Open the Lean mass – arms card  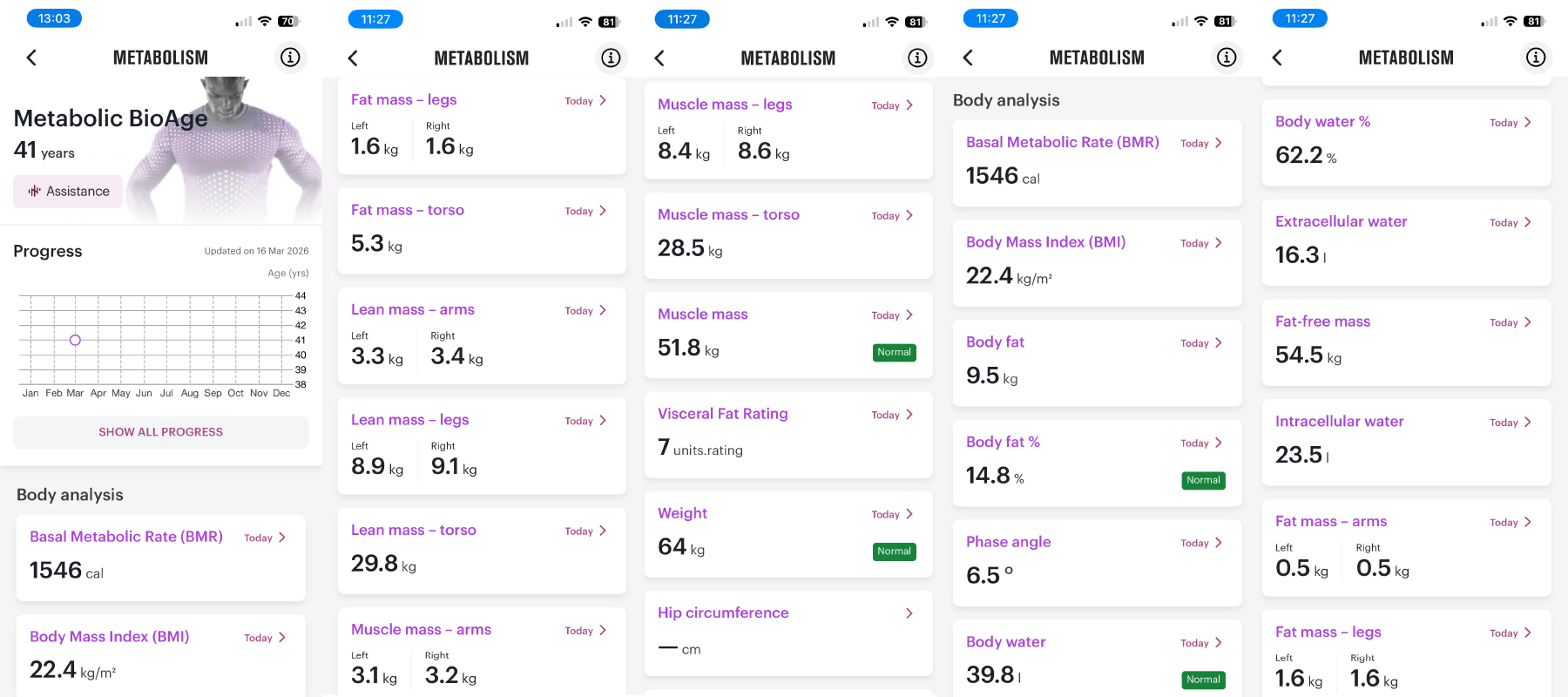[x=482, y=335]
